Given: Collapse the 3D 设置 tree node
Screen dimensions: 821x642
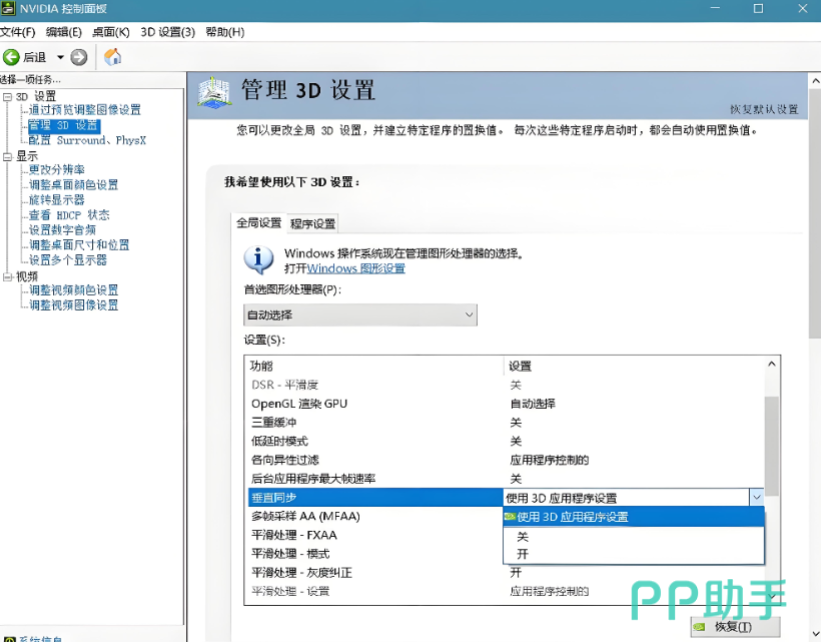Looking at the screenshot, I should (x=7, y=97).
